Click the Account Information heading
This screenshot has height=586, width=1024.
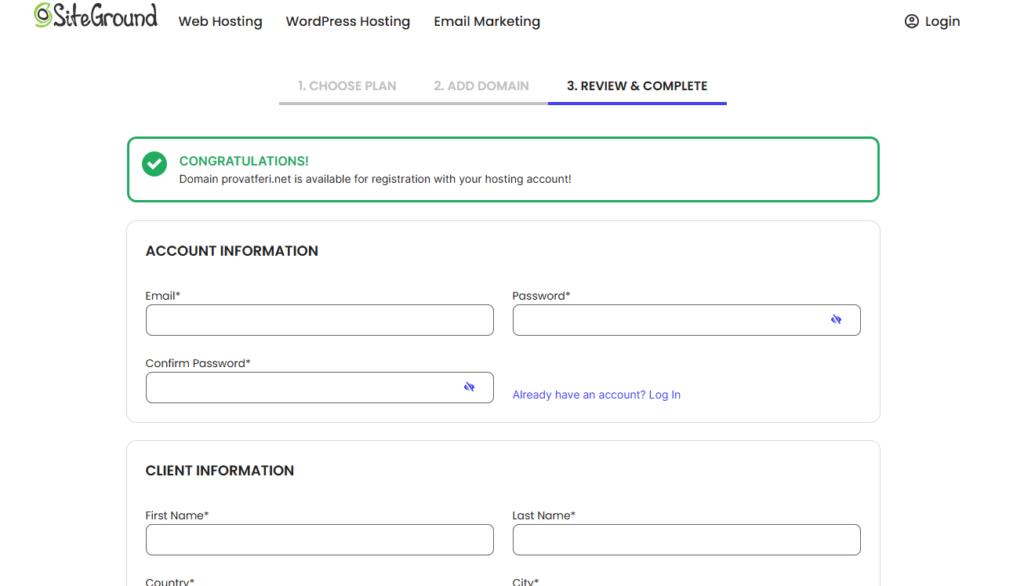click(x=232, y=251)
